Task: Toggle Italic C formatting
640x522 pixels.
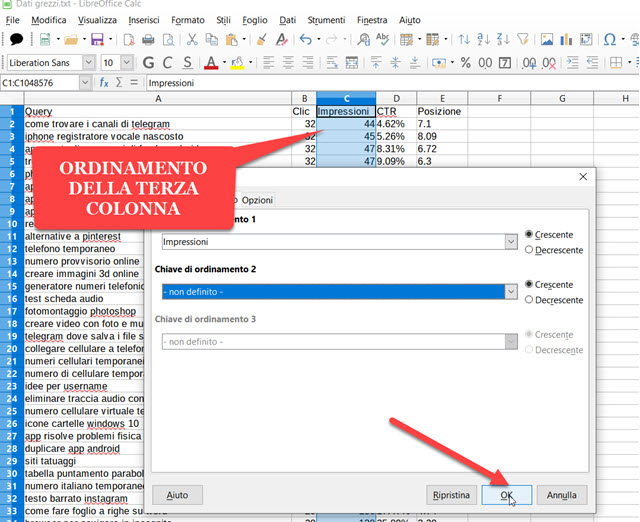Action: pyautogui.click(x=167, y=63)
